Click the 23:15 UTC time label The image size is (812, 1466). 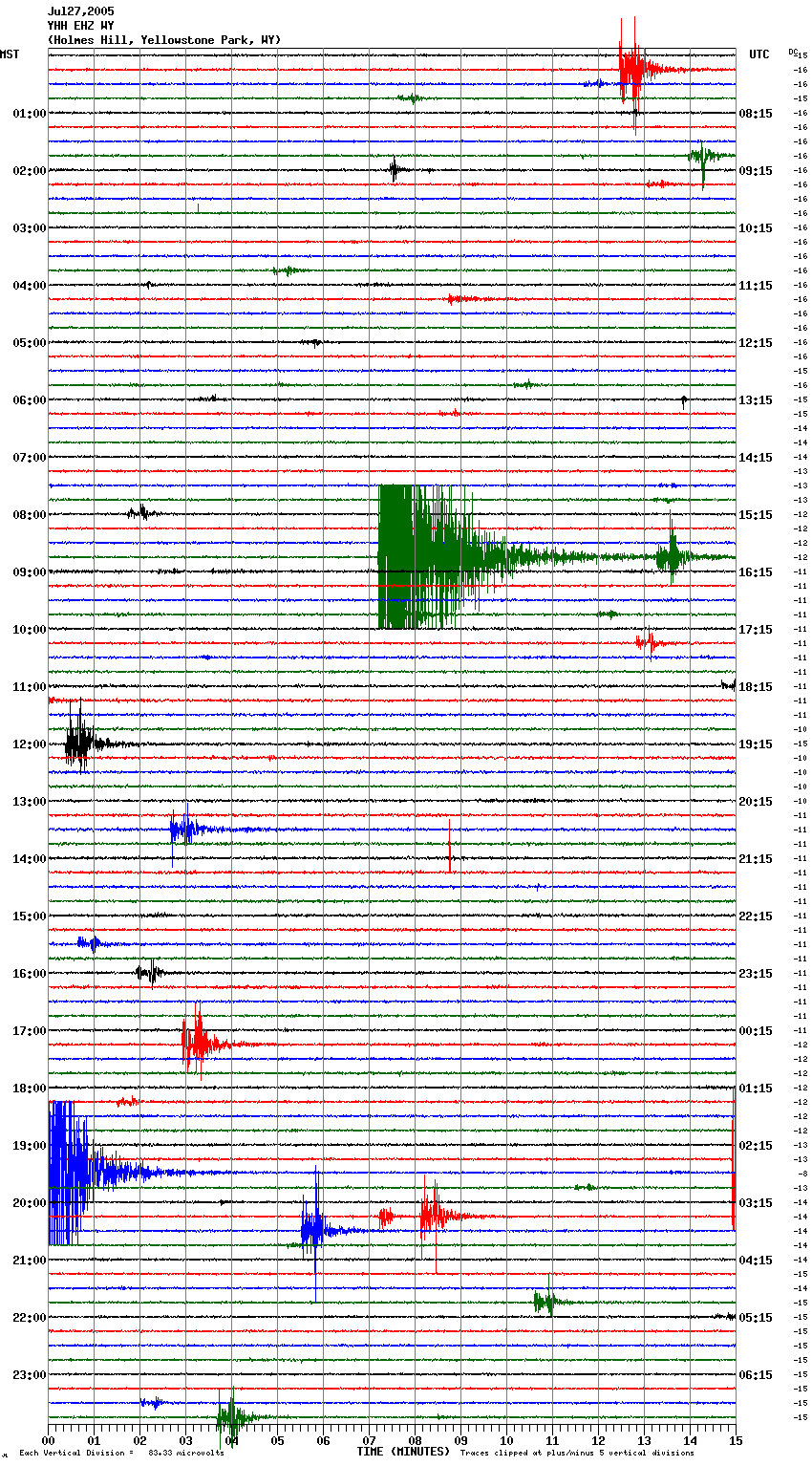tap(756, 974)
